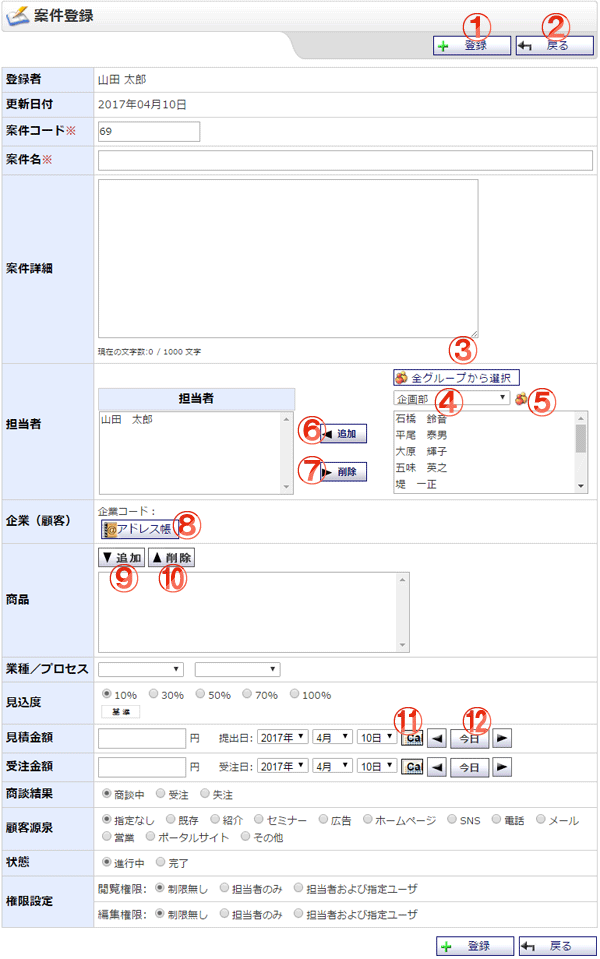Select the 70% 見込度 radio
Screen dimensions: 600x959
click(x=247, y=694)
